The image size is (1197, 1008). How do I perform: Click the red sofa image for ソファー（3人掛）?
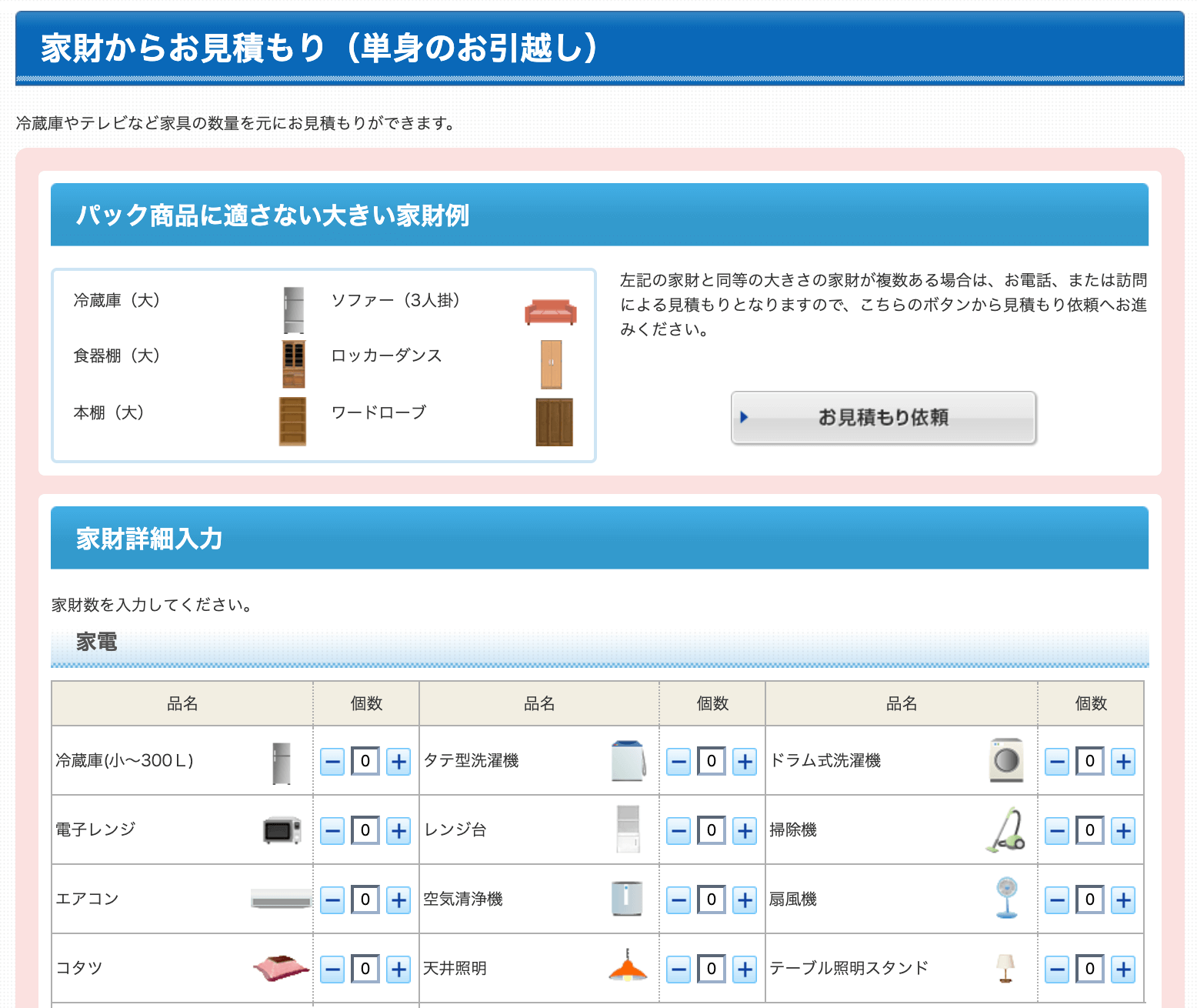click(551, 312)
